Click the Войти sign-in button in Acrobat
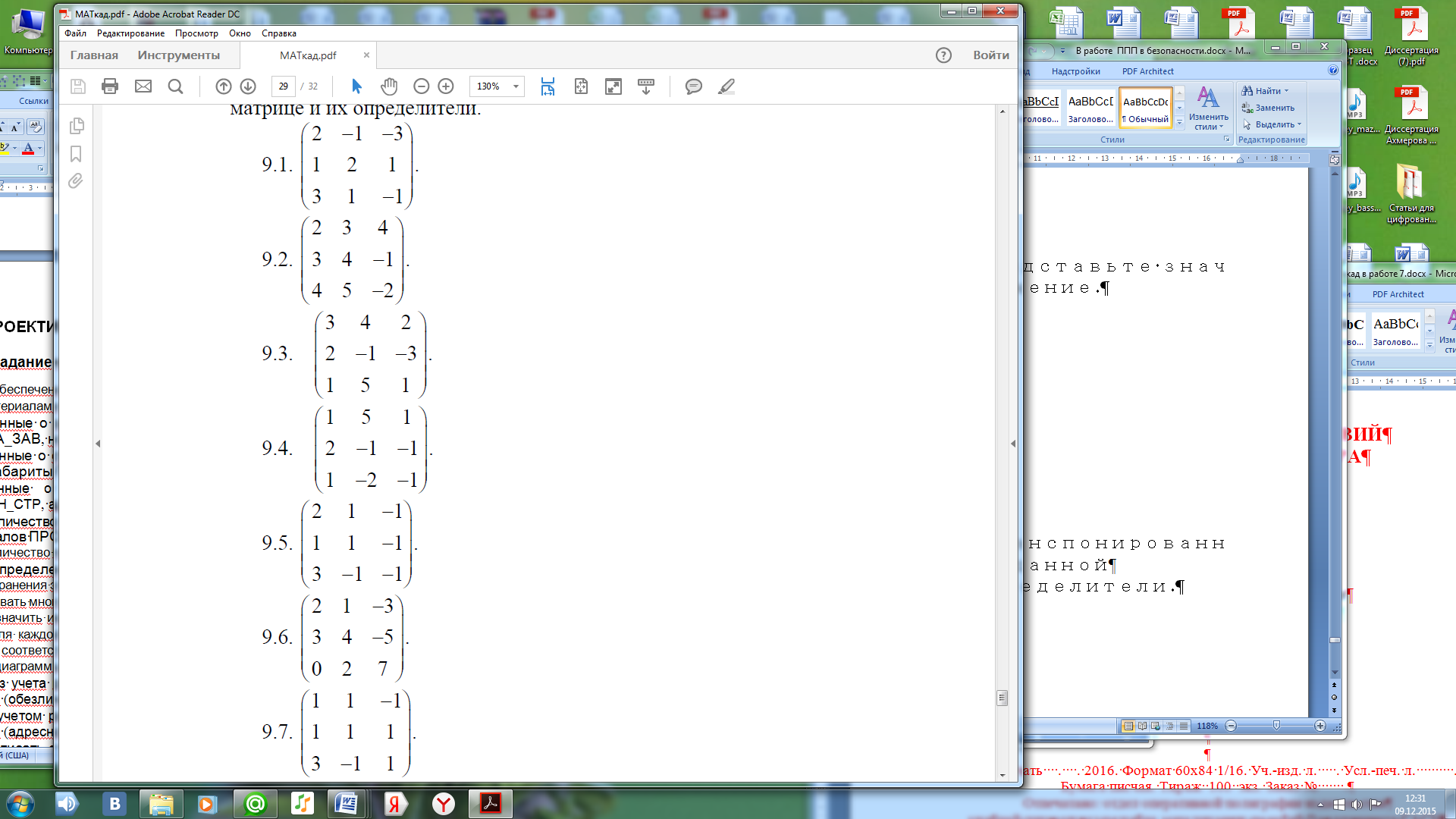Viewport: 1456px width, 819px height. click(991, 55)
